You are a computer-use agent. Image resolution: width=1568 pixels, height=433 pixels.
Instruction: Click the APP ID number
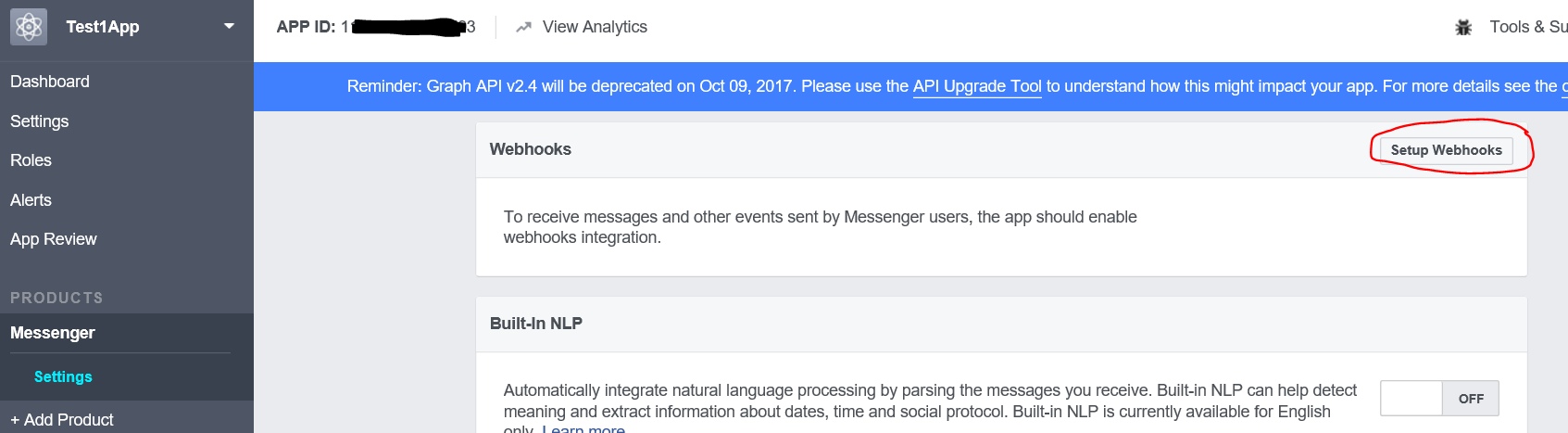coord(408,27)
